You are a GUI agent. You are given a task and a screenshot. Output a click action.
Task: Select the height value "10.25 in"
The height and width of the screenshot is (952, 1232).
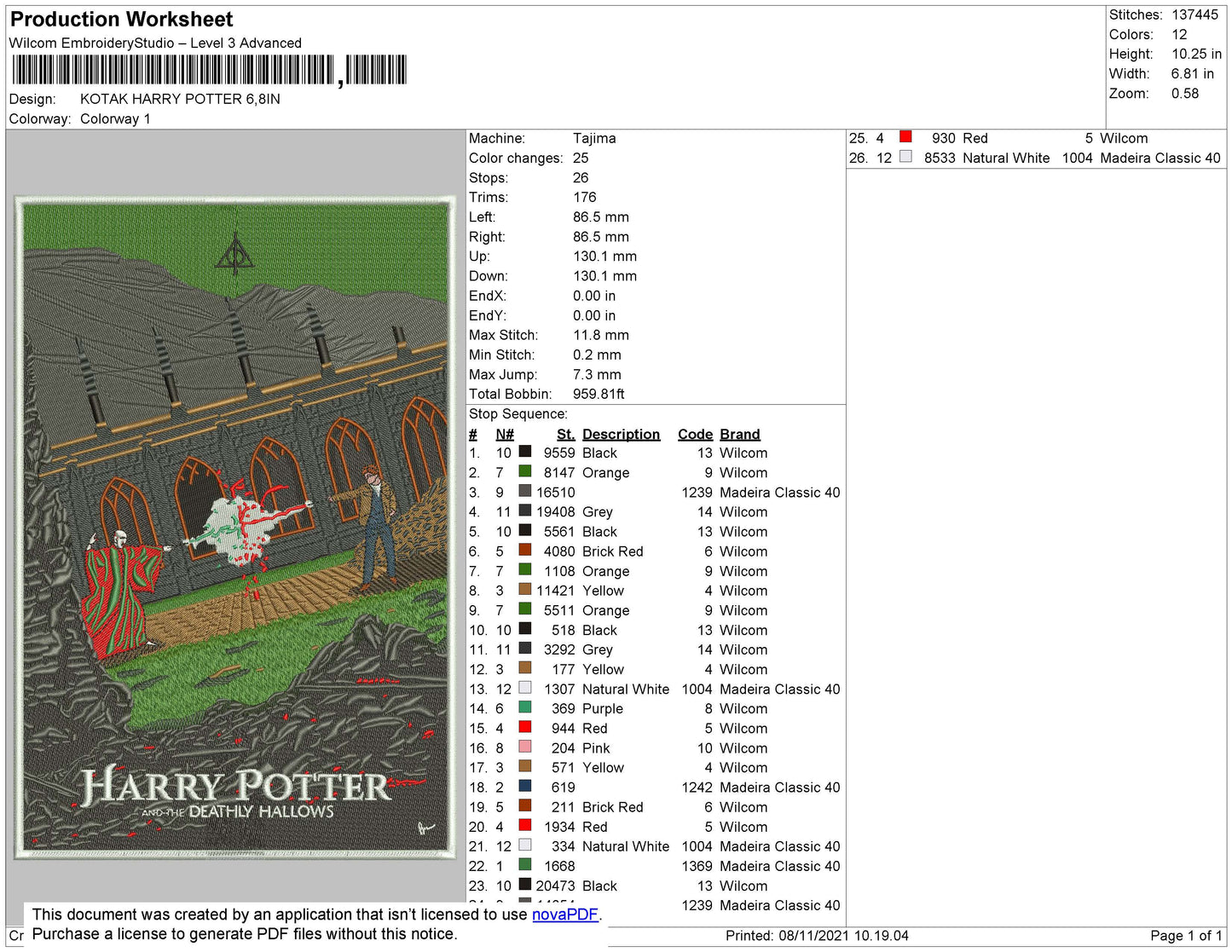(1196, 55)
